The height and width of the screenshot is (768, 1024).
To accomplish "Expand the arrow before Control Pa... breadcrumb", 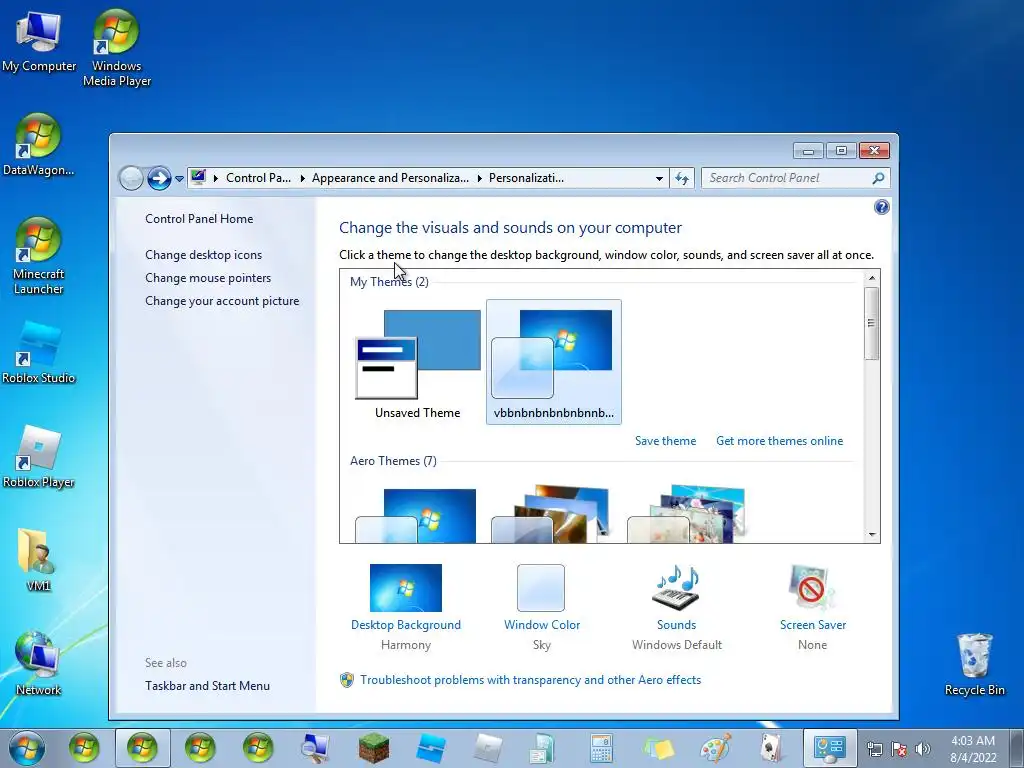I will click(216, 178).
